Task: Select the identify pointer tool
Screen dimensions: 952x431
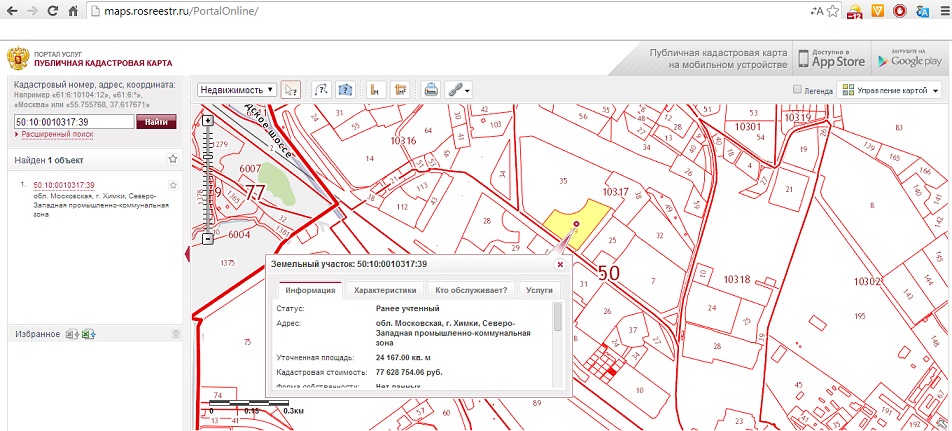Action: point(291,90)
